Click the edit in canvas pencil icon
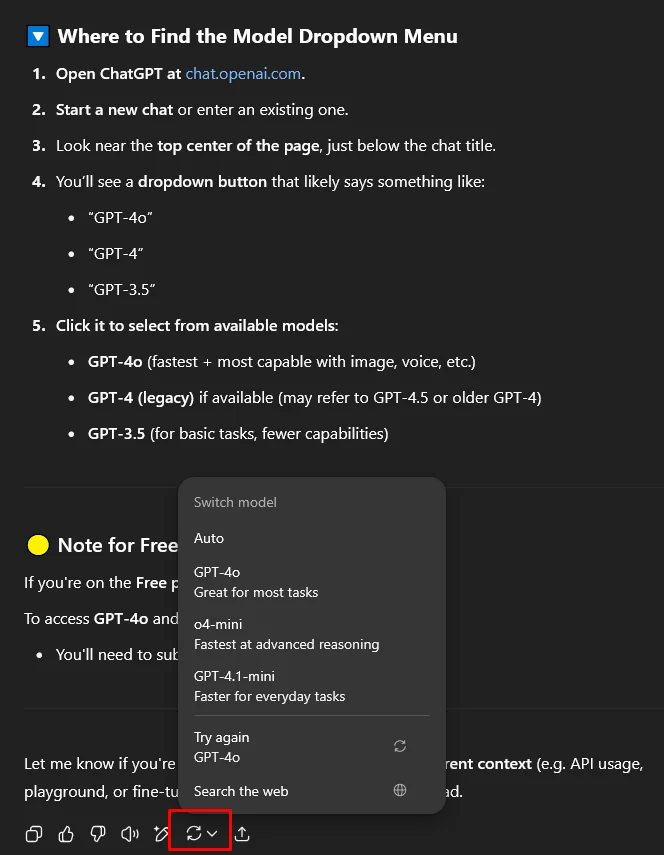This screenshot has height=855, width=664. point(161,834)
